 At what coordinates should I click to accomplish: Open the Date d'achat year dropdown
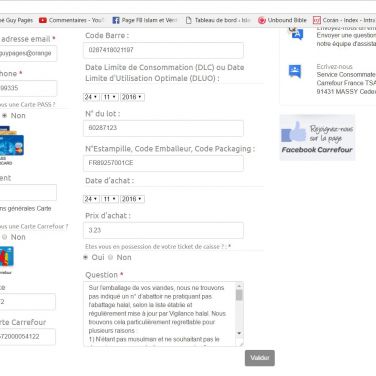pos(132,199)
